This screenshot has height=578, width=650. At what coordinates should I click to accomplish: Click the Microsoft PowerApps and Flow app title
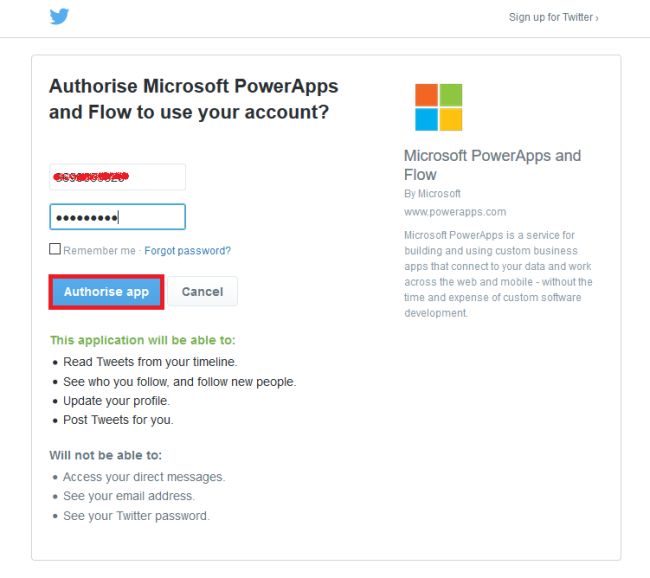click(491, 165)
